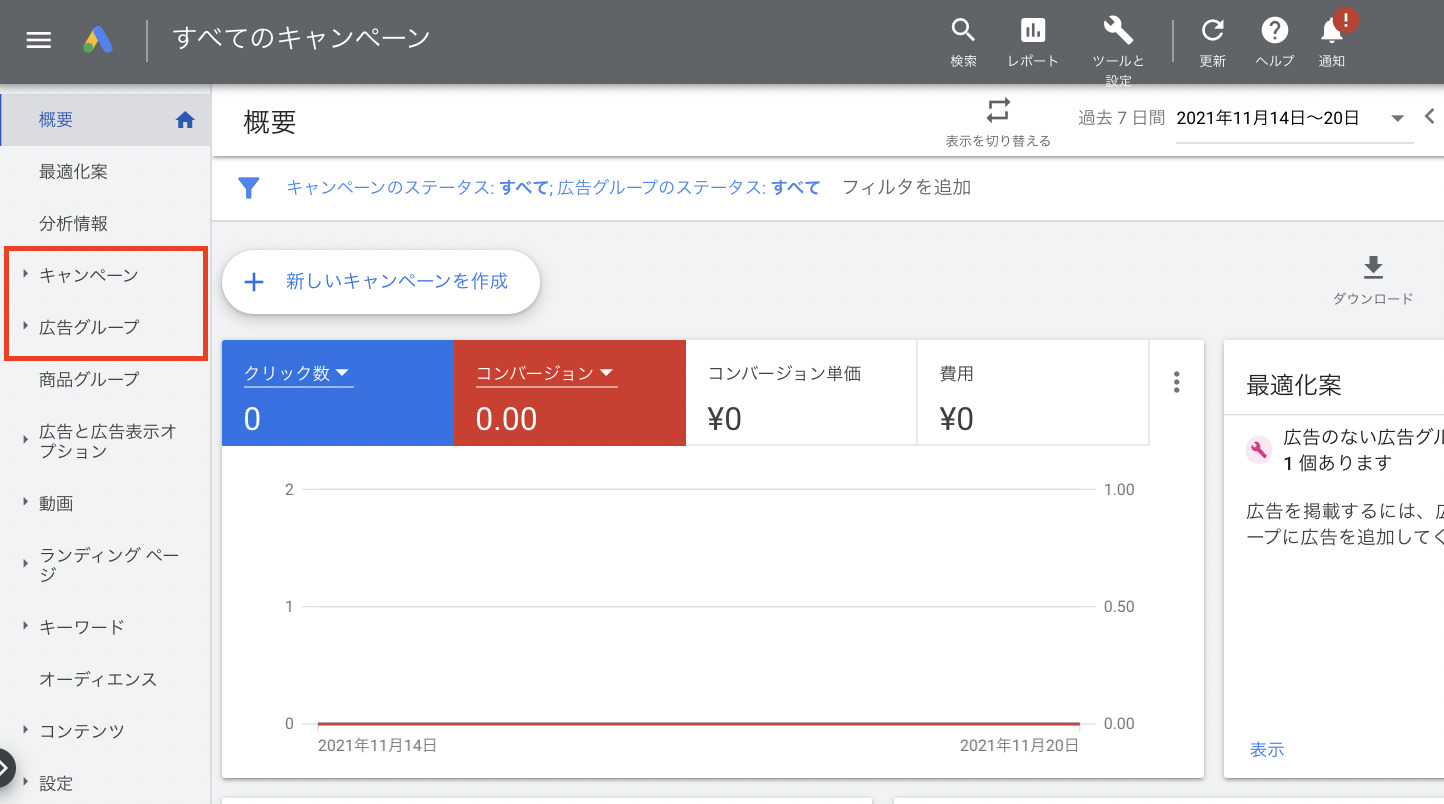This screenshot has width=1444, height=804.
Task: Open the reports (レポート) icon
Action: click(1032, 30)
